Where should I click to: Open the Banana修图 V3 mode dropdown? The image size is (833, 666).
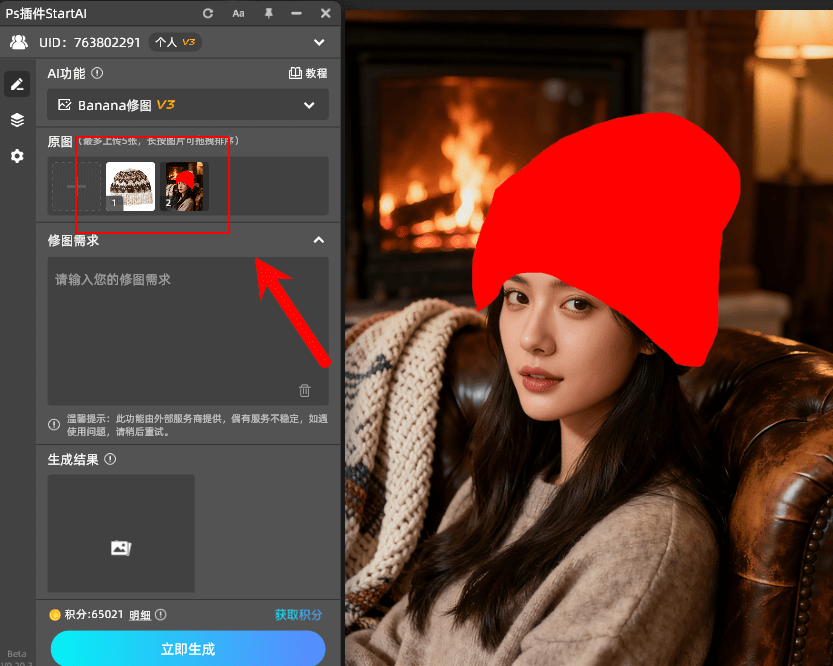187,104
